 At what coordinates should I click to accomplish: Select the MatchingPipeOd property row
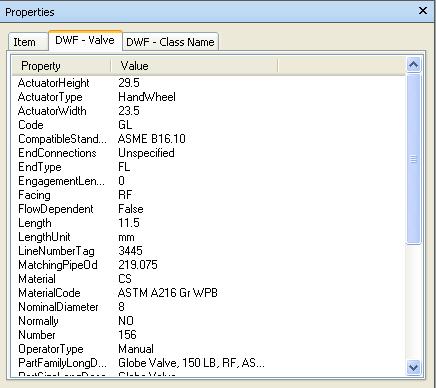209,265
